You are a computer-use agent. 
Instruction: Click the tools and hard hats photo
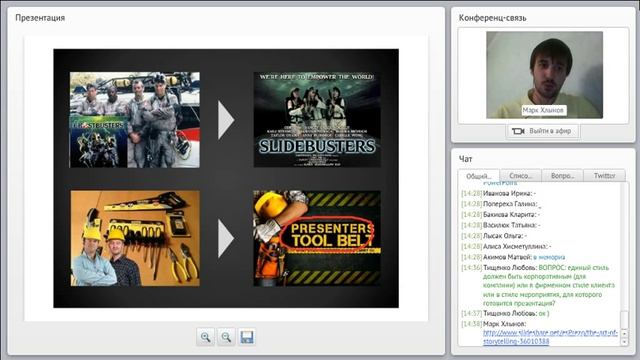135,238
